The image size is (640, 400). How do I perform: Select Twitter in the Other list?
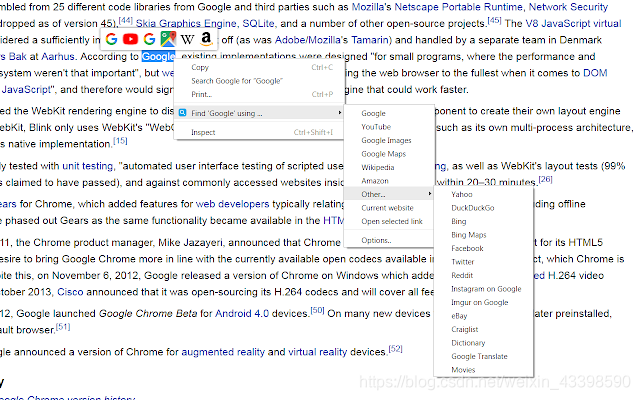[x=484, y=262]
